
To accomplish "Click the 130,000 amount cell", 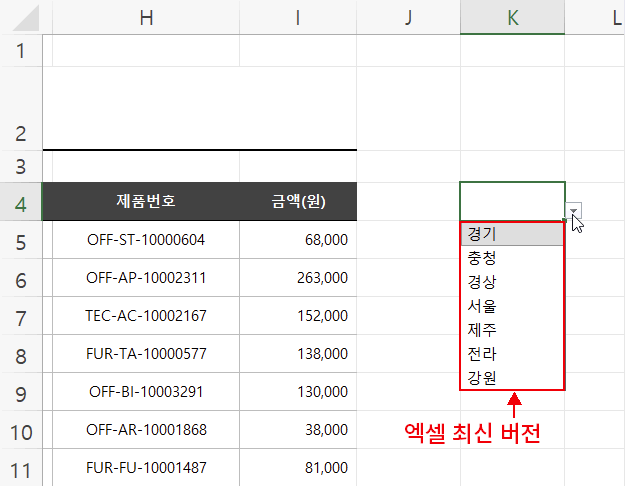I will click(298, 392).
